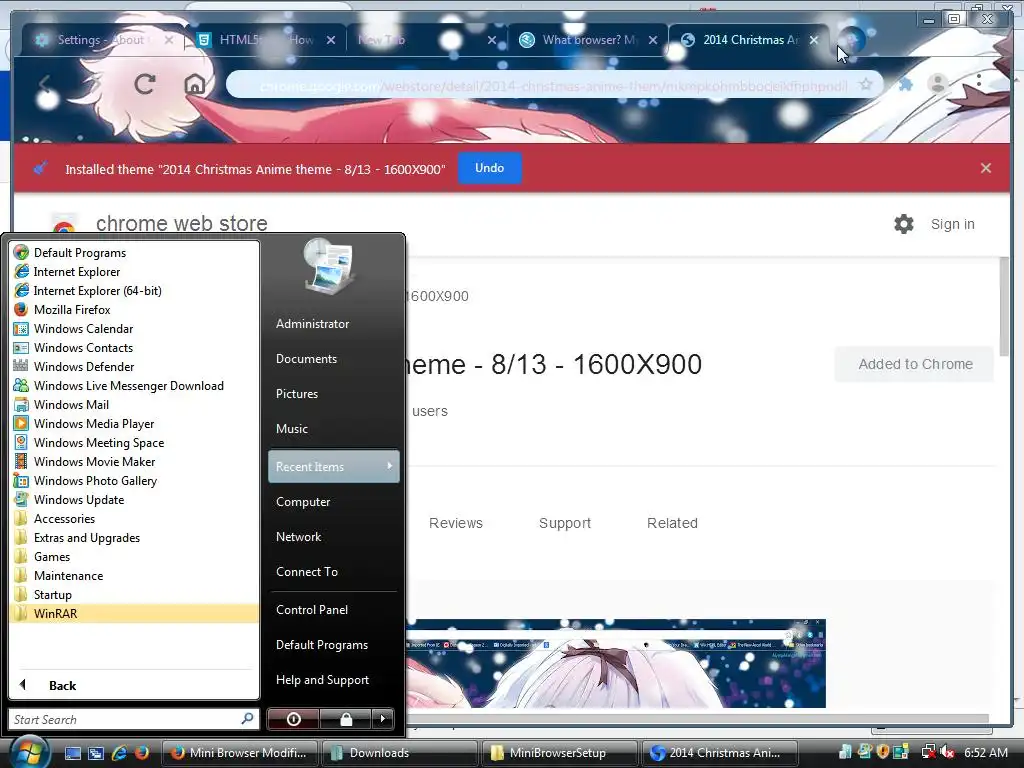Image resolution: width=1024 pixels, height=768 pixels.
Task: Open Chrome Web Store settings gear
Action: click(x=904, y=224)
